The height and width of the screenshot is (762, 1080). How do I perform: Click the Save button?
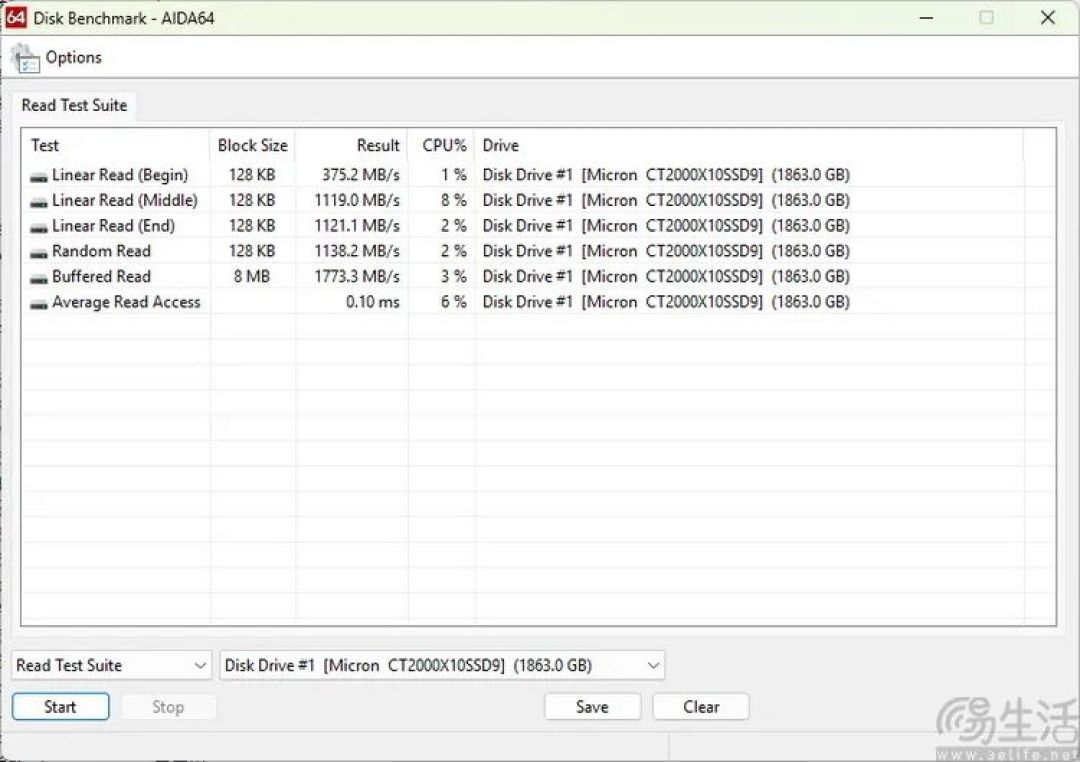592,707
